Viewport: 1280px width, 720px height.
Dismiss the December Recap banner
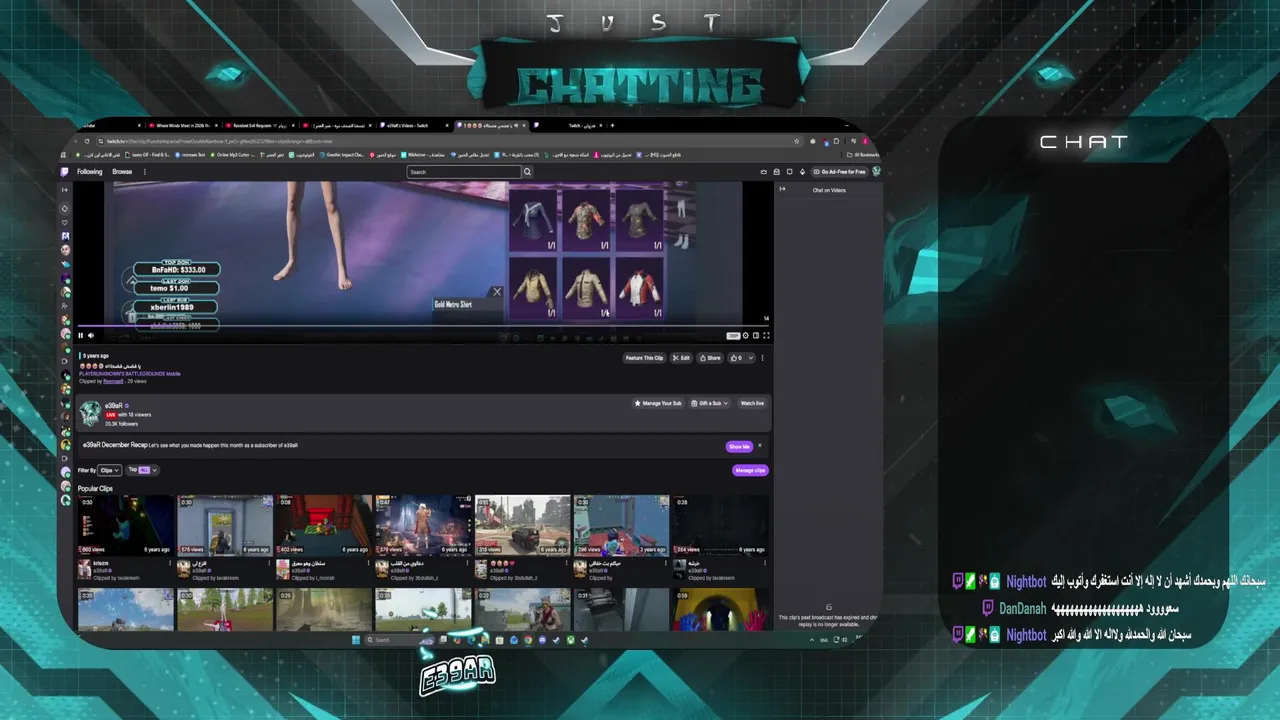click(760, 446)
